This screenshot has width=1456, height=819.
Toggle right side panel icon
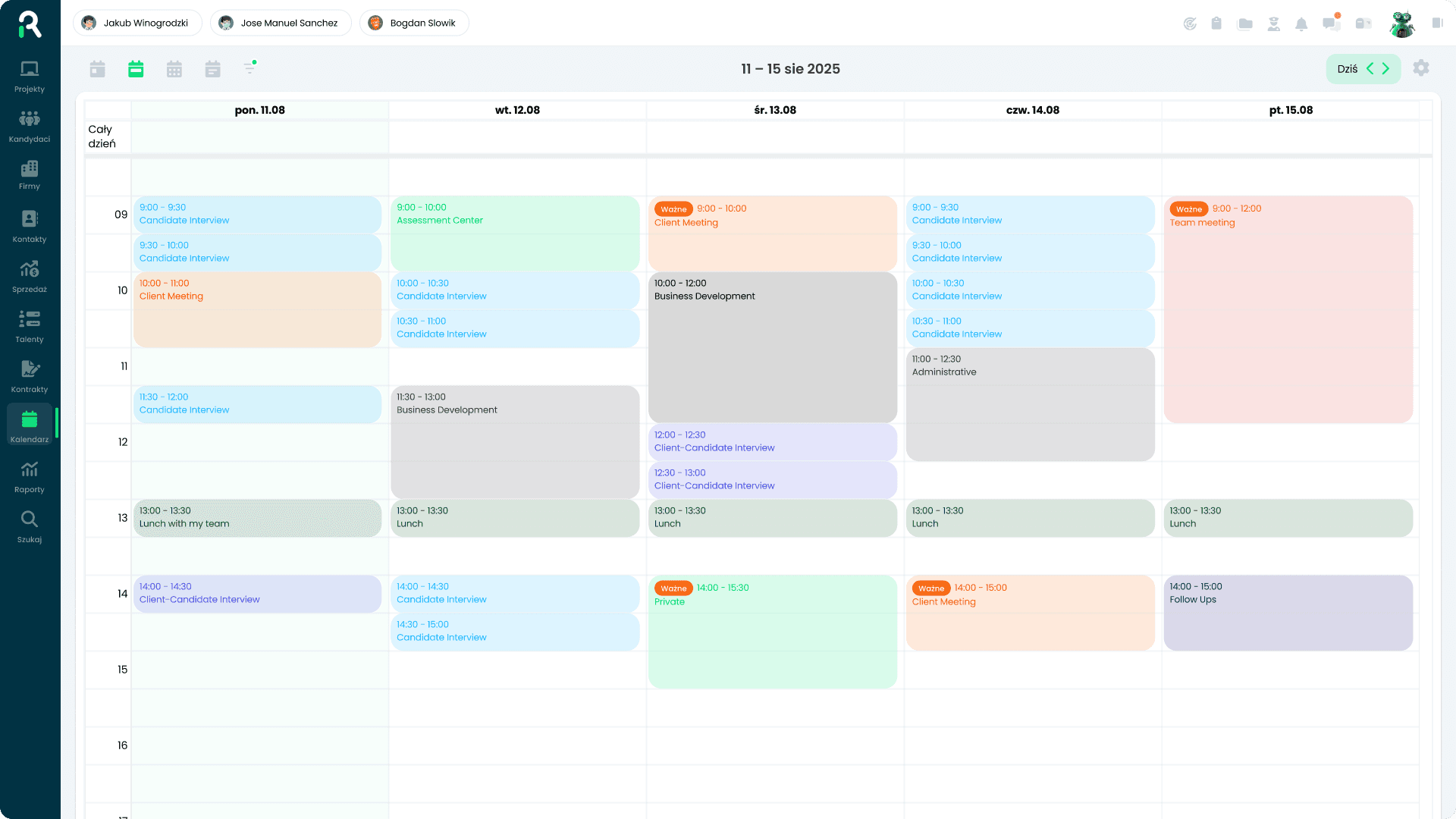click(x=1437, y=24)
